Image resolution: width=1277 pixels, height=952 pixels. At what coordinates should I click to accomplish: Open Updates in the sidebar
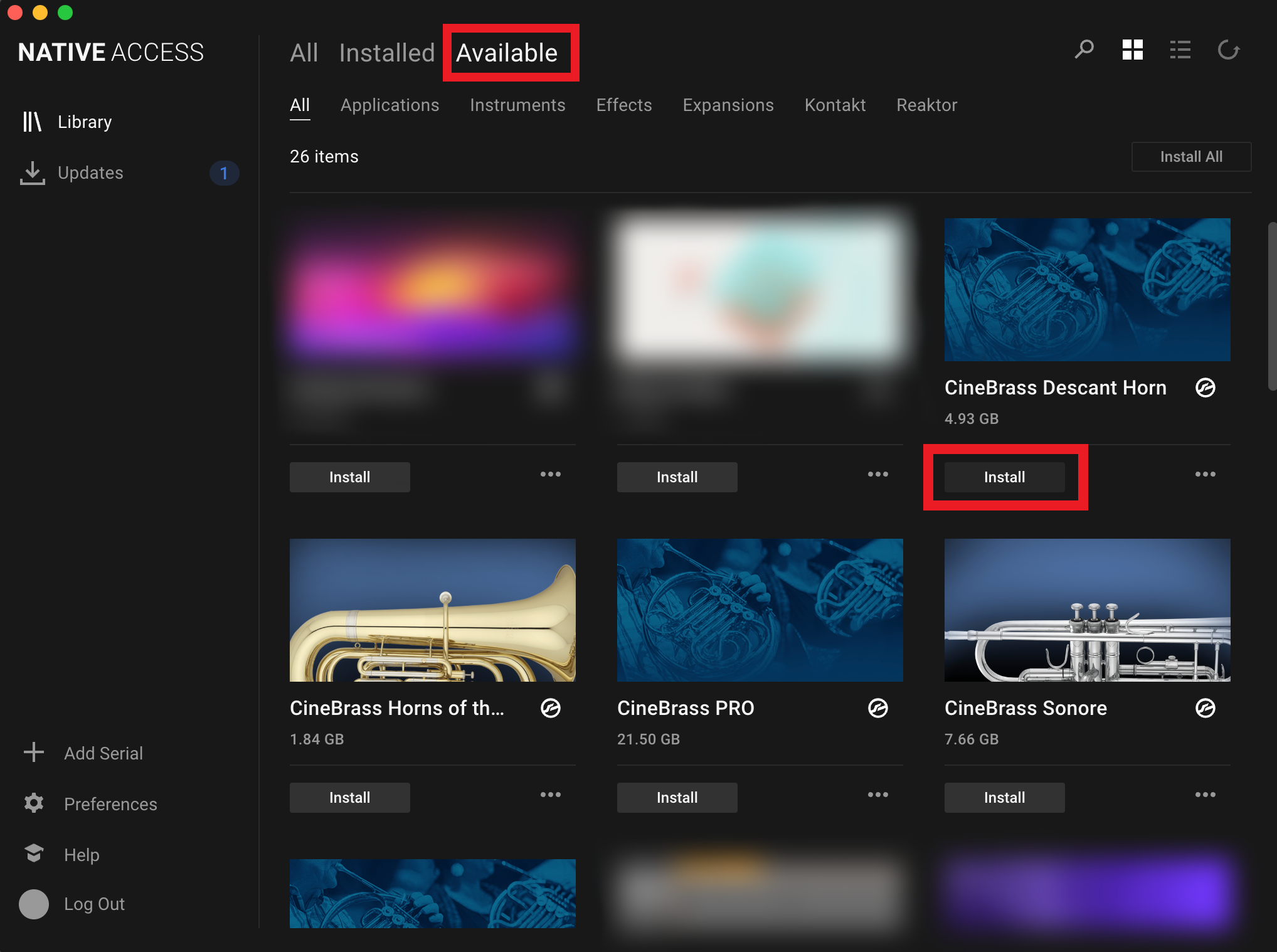click(72, 172)
